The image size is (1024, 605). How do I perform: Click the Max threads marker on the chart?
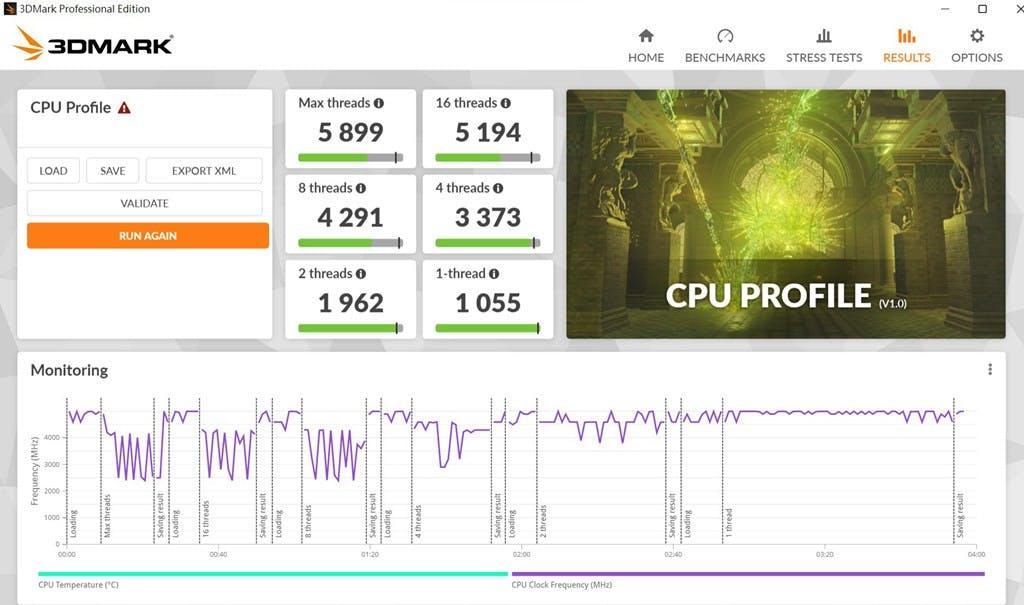point(106,515)
